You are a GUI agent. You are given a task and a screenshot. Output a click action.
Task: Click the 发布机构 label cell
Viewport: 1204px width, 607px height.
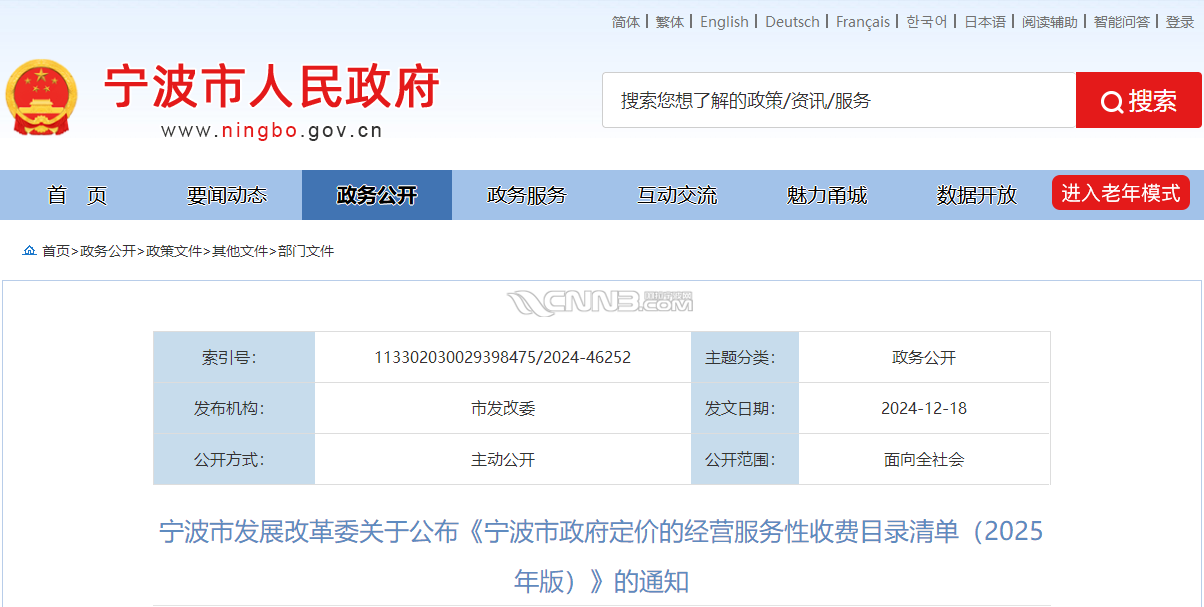pyautogui.click(x=234, y=408)
